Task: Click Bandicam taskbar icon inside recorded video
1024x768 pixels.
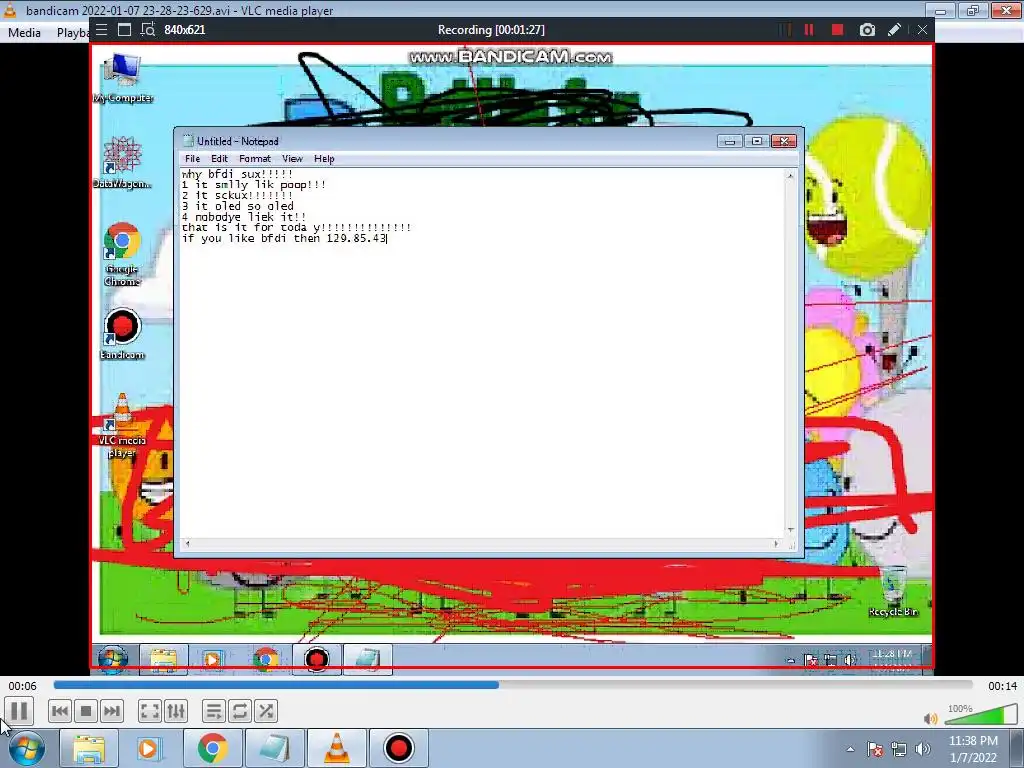Action: 316,660
